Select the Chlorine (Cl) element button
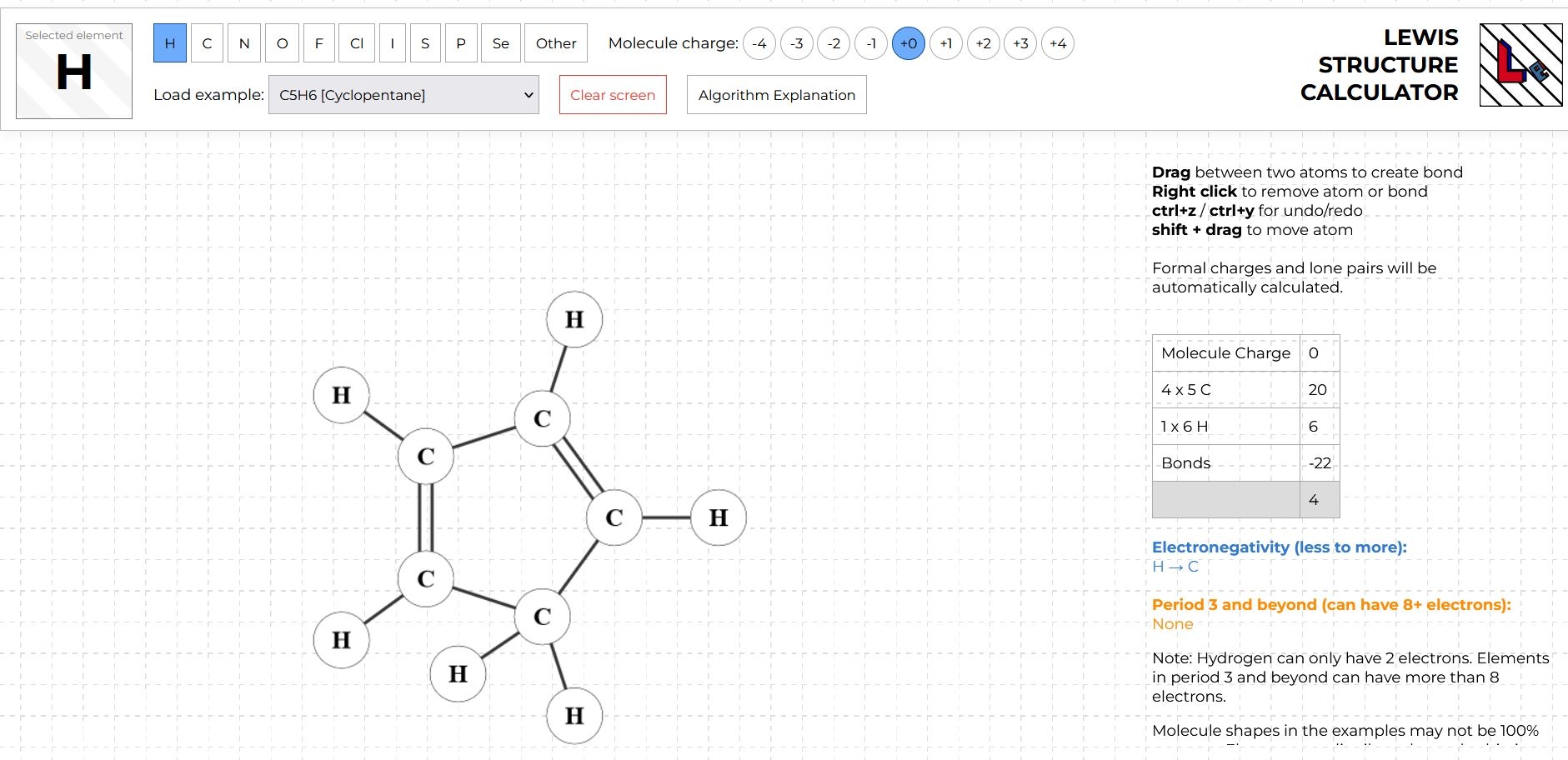This screenshot has width=1568, height=760. (357, 43)
